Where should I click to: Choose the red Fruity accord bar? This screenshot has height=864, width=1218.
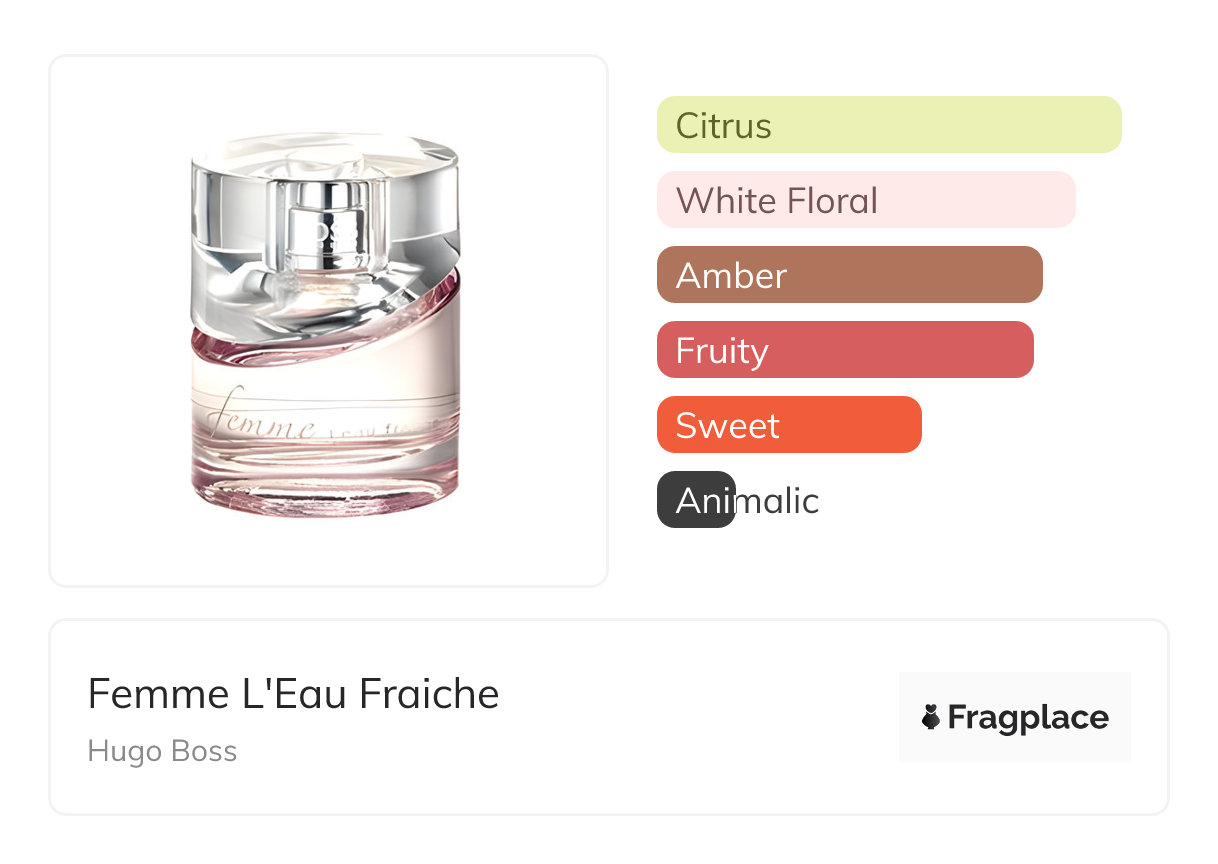pos(844,350)
